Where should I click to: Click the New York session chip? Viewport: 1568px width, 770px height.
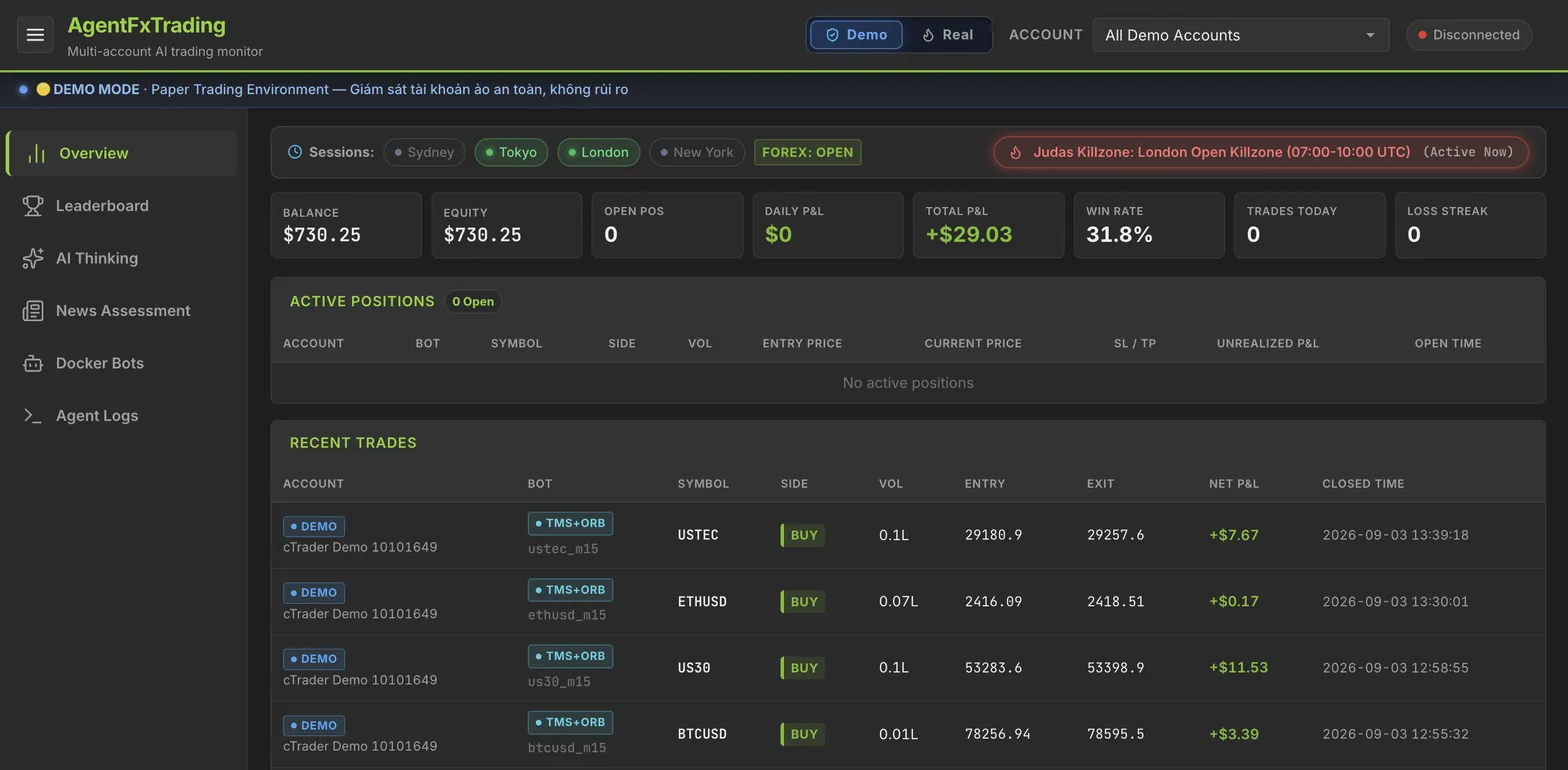tap(697, 152)
